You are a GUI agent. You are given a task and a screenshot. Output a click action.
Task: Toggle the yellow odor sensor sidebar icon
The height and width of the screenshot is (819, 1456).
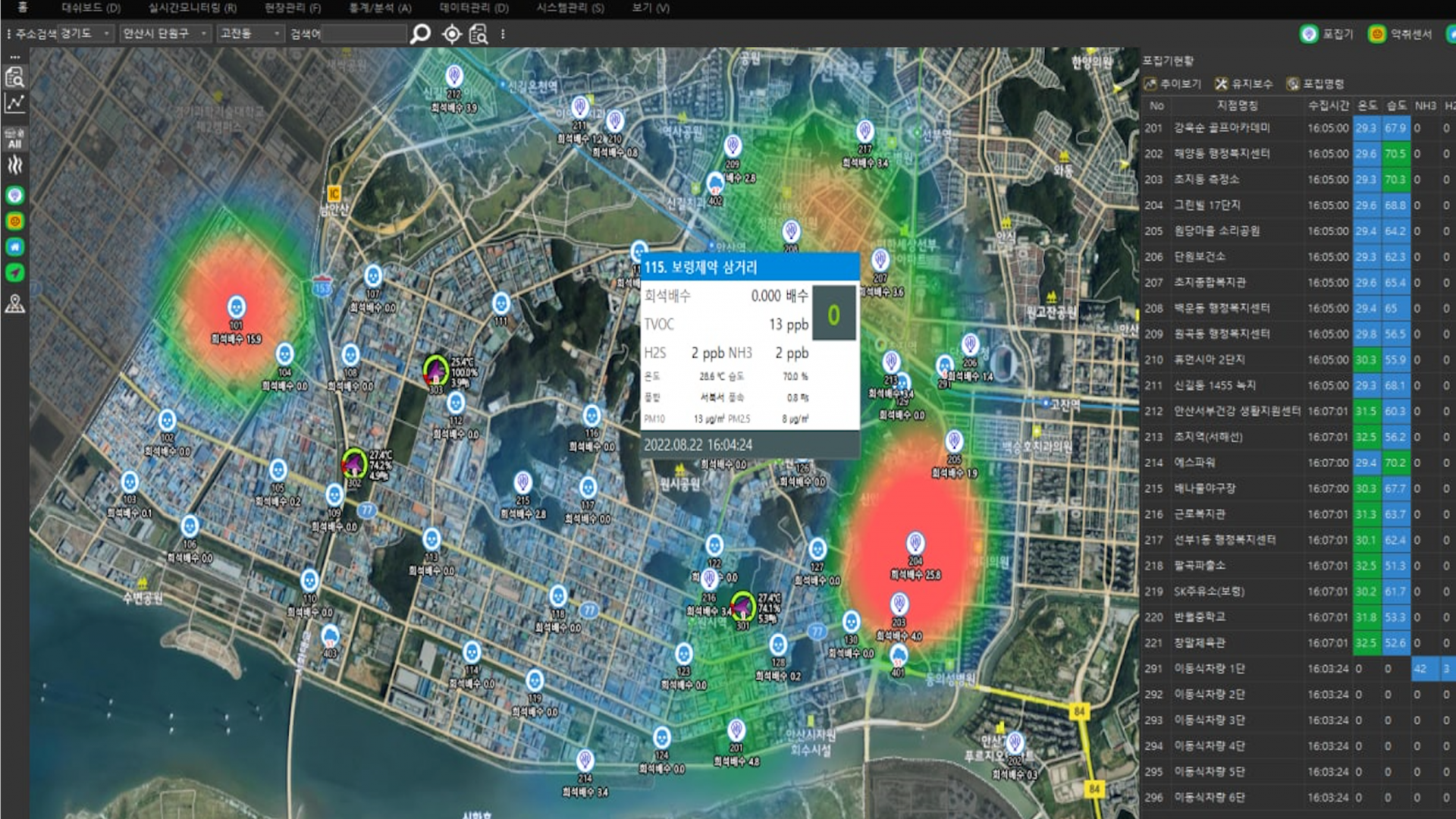[x=14, y=221]
